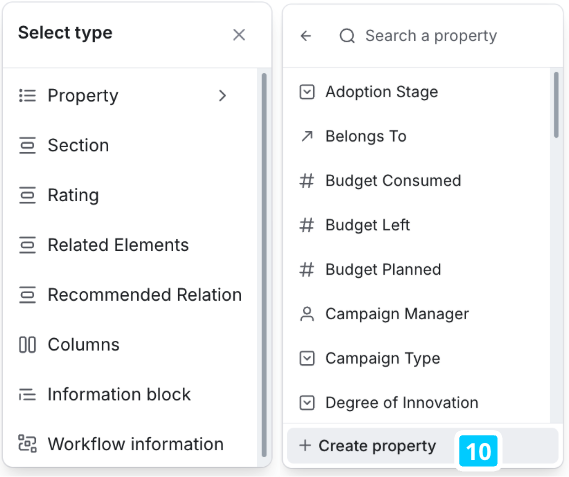Click the Campaign Type dropdown icon
Image resolution: width=569 pixels, height=477 pixels.
[307, 358]
